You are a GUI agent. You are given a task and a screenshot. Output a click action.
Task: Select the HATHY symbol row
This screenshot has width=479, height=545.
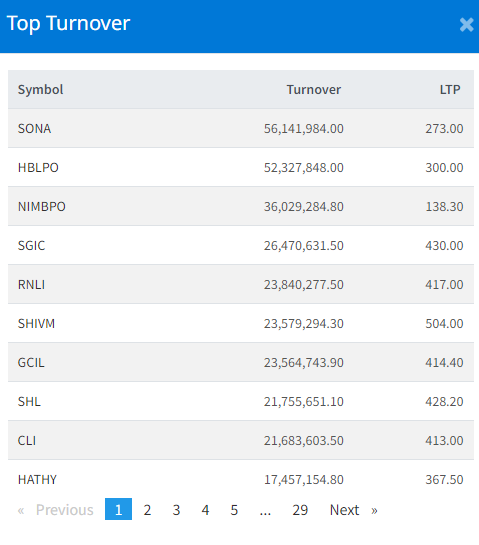coord(241,479)
